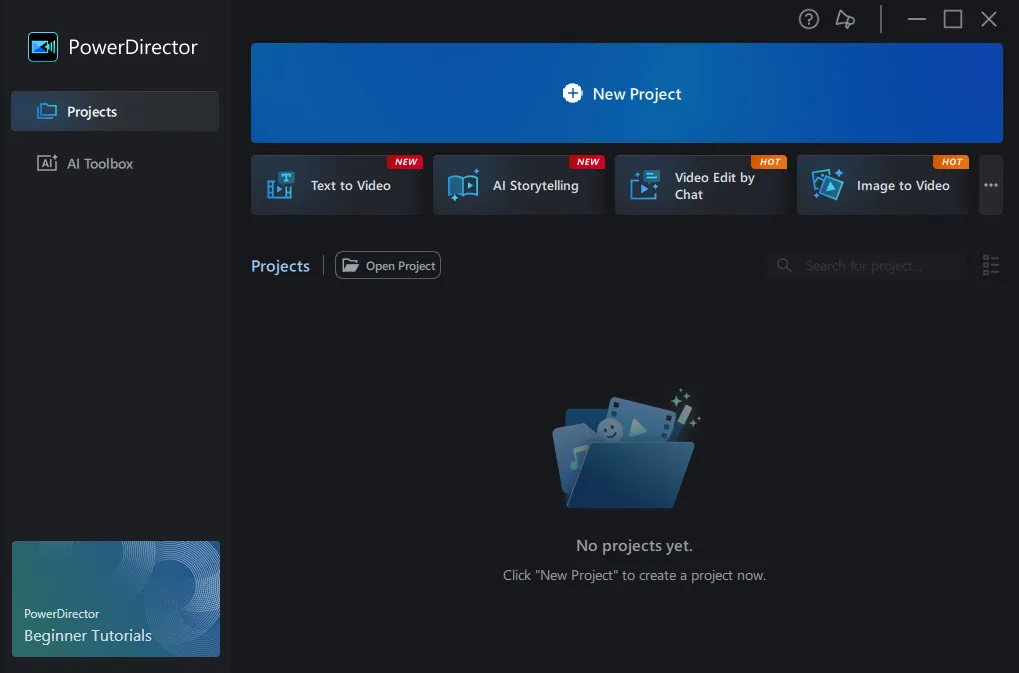Click the announcements megaphone icon

845,19
